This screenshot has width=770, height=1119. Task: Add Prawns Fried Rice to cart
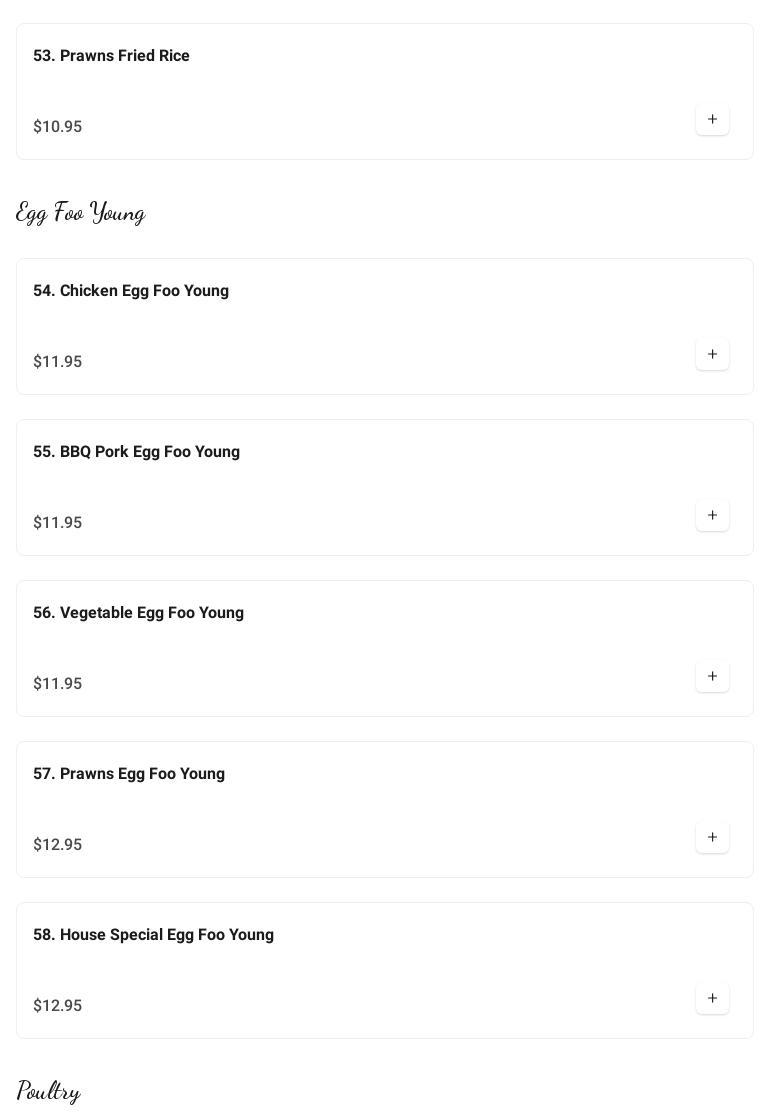(x=712, y=120)
